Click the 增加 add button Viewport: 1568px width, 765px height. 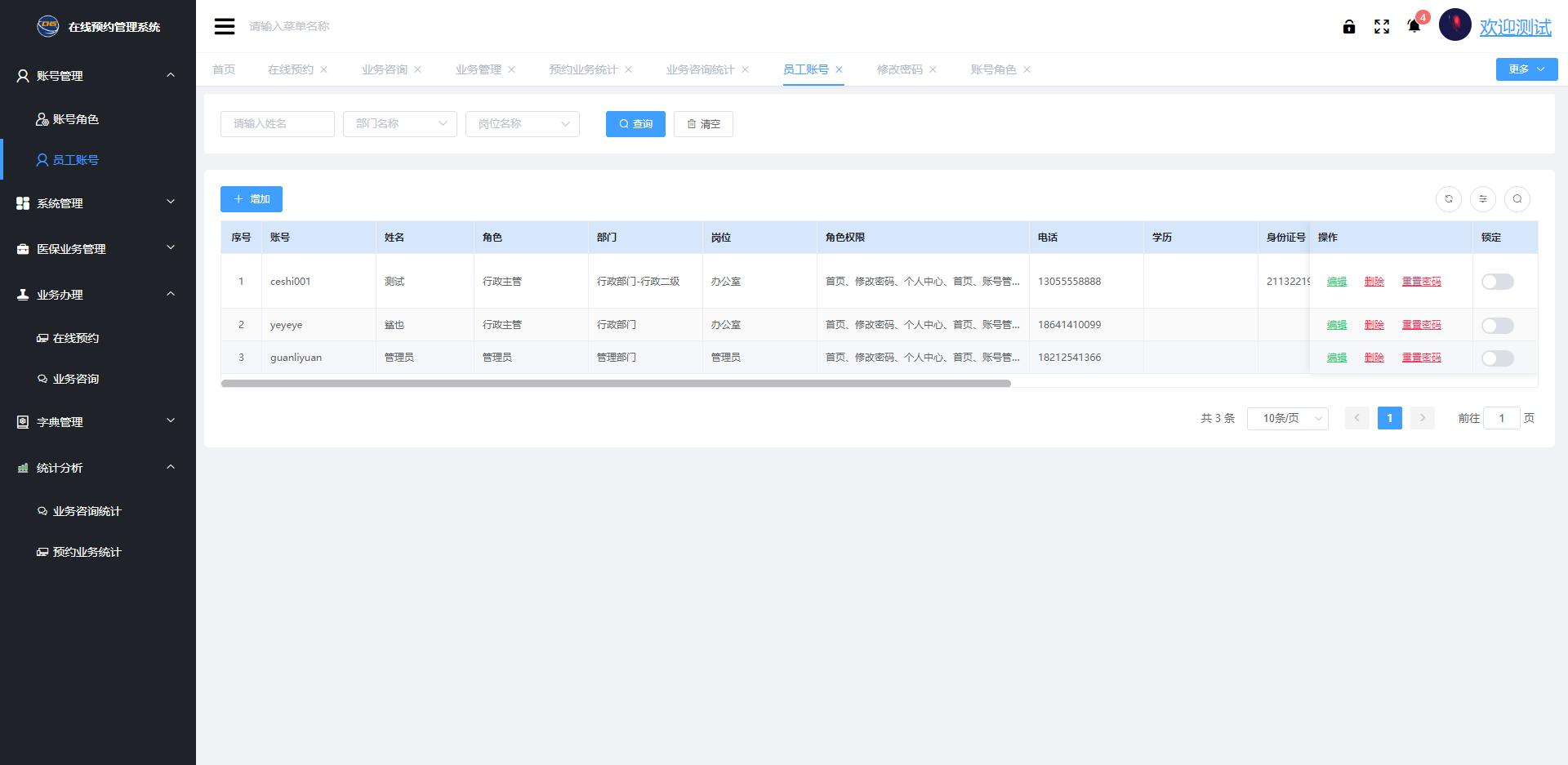252,199
